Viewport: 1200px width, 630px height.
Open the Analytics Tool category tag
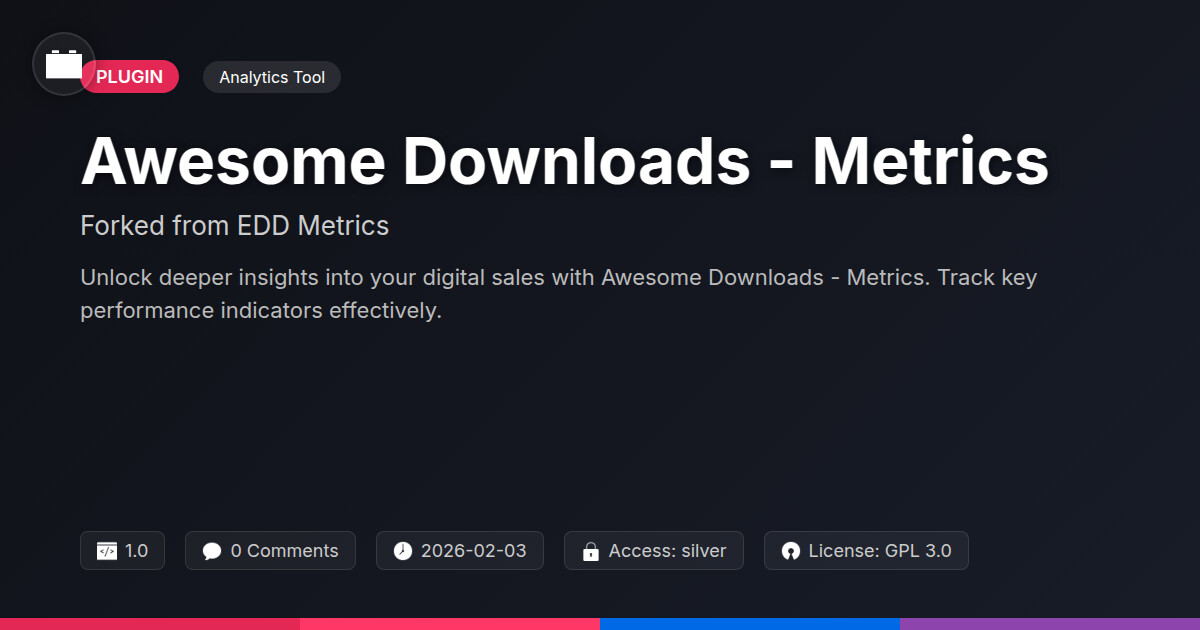click(x=272, y=77)
